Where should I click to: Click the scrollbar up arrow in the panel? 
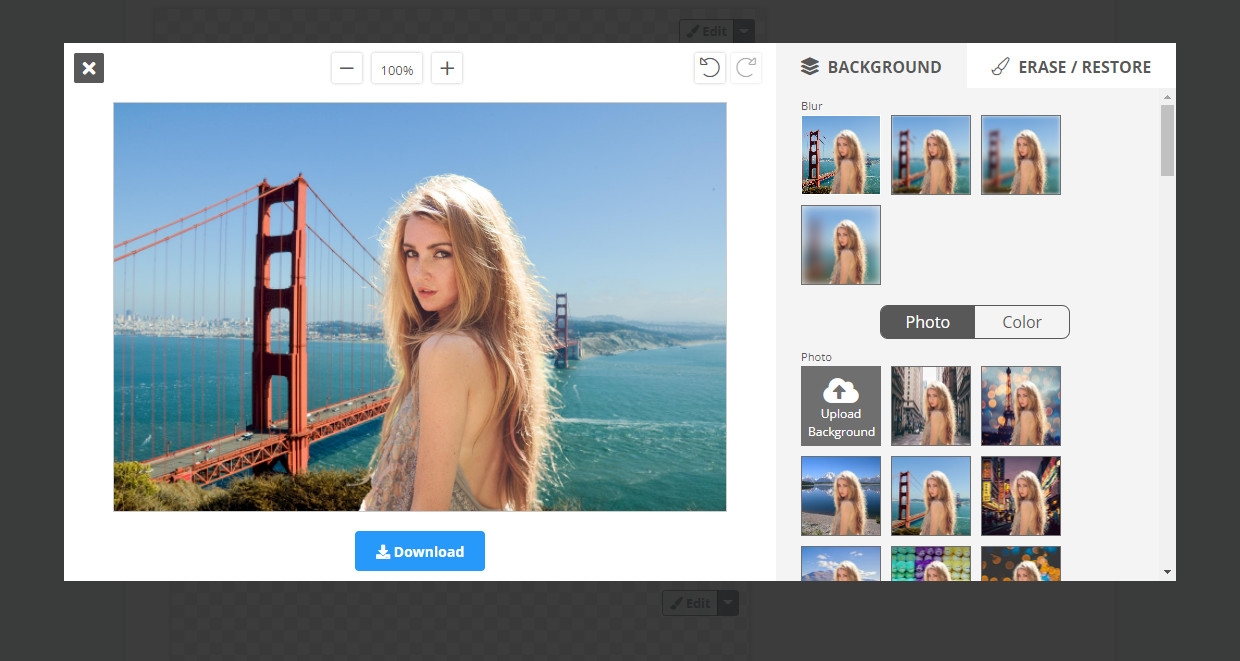tap(1167, 97)
